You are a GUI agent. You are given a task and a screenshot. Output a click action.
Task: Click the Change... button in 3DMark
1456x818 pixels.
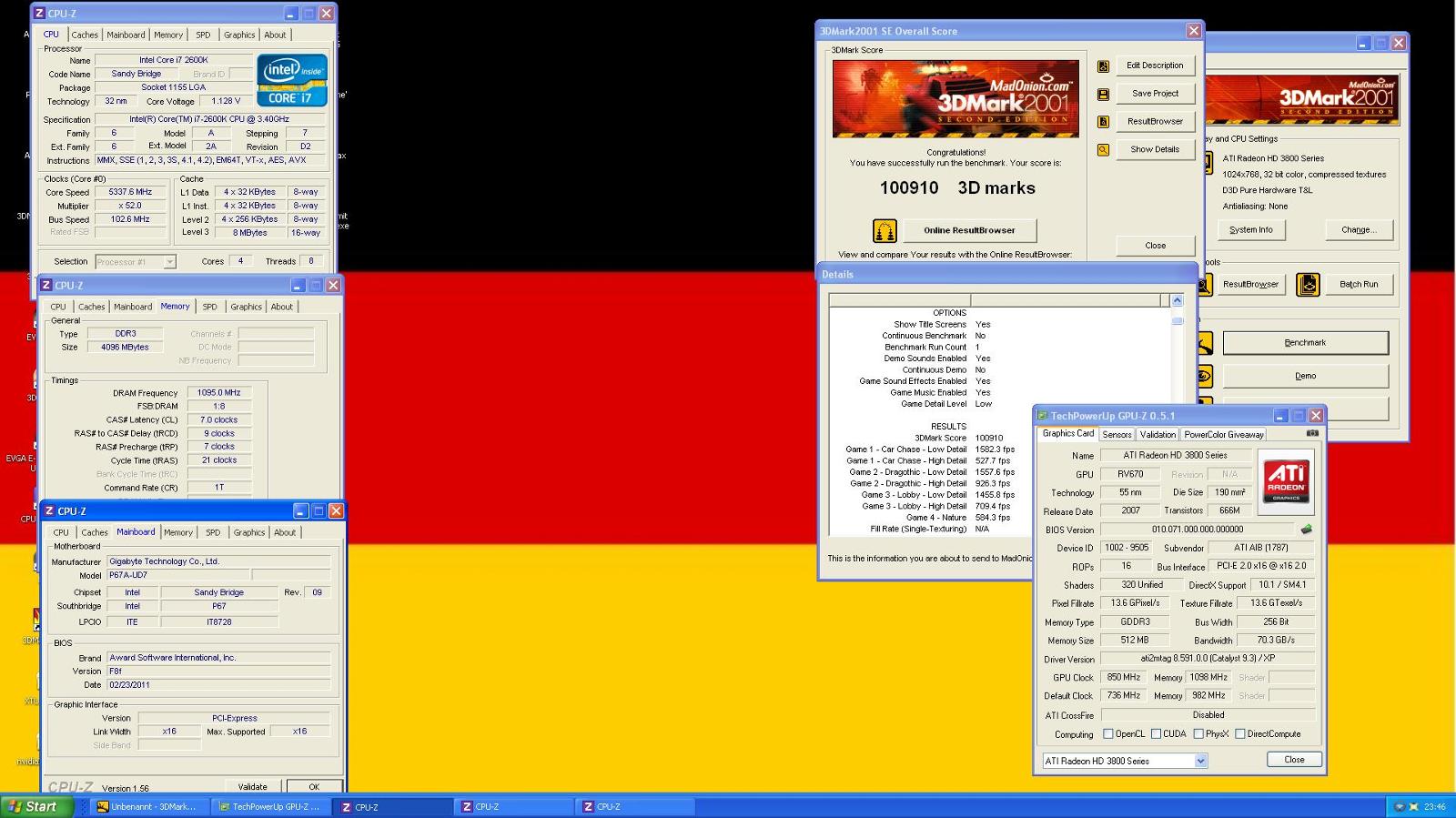coord(1358,230)
